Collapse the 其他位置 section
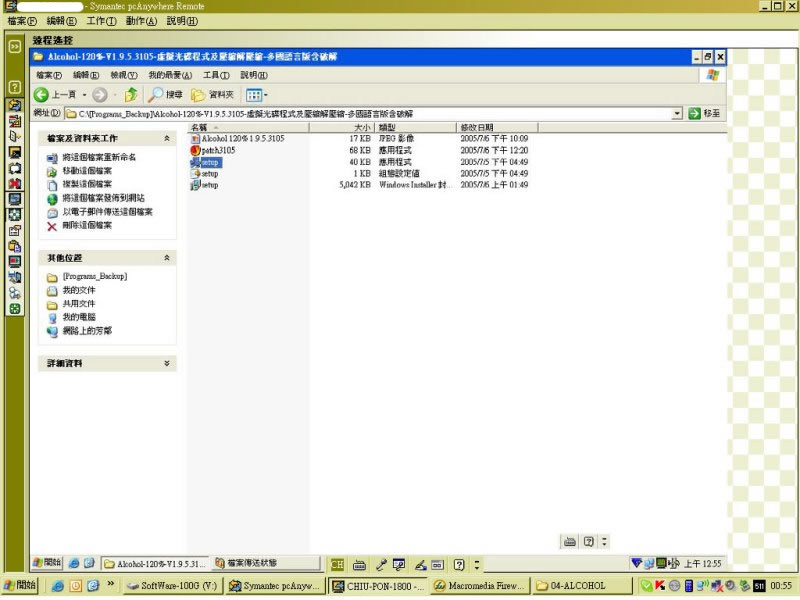The height and width of the screenshot is (600, 800). [167, 258]
